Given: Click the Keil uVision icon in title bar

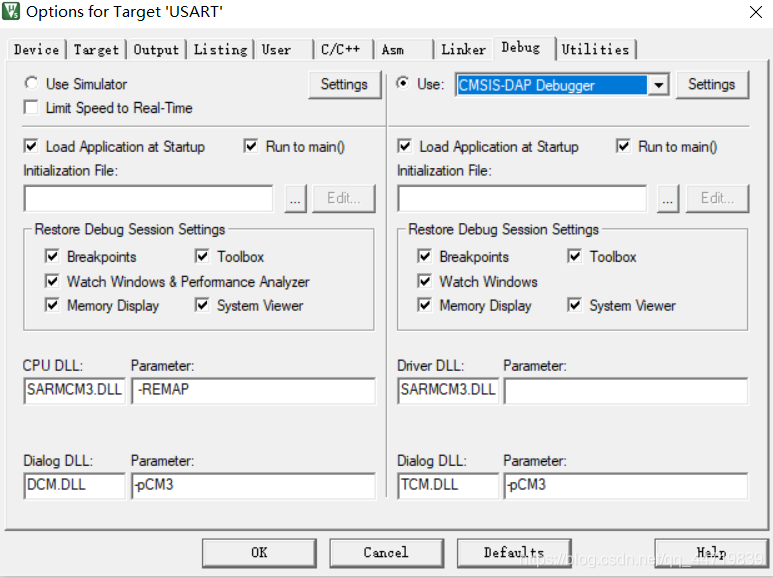Looking at the screenshot, I should click(x=10, y=10).
